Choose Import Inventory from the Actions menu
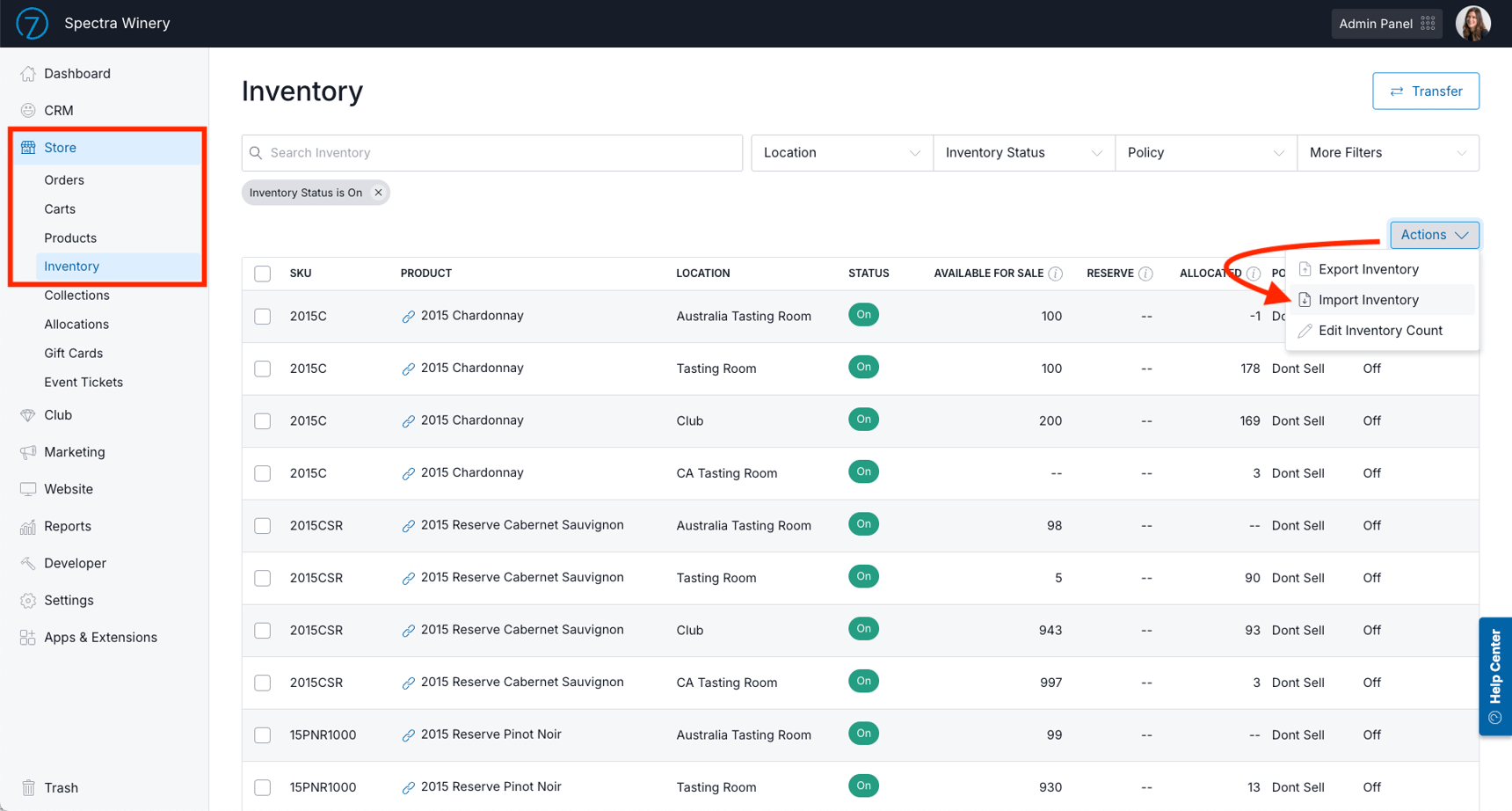The height and width of the screenshot is (811, 1512). [1368, 300]
